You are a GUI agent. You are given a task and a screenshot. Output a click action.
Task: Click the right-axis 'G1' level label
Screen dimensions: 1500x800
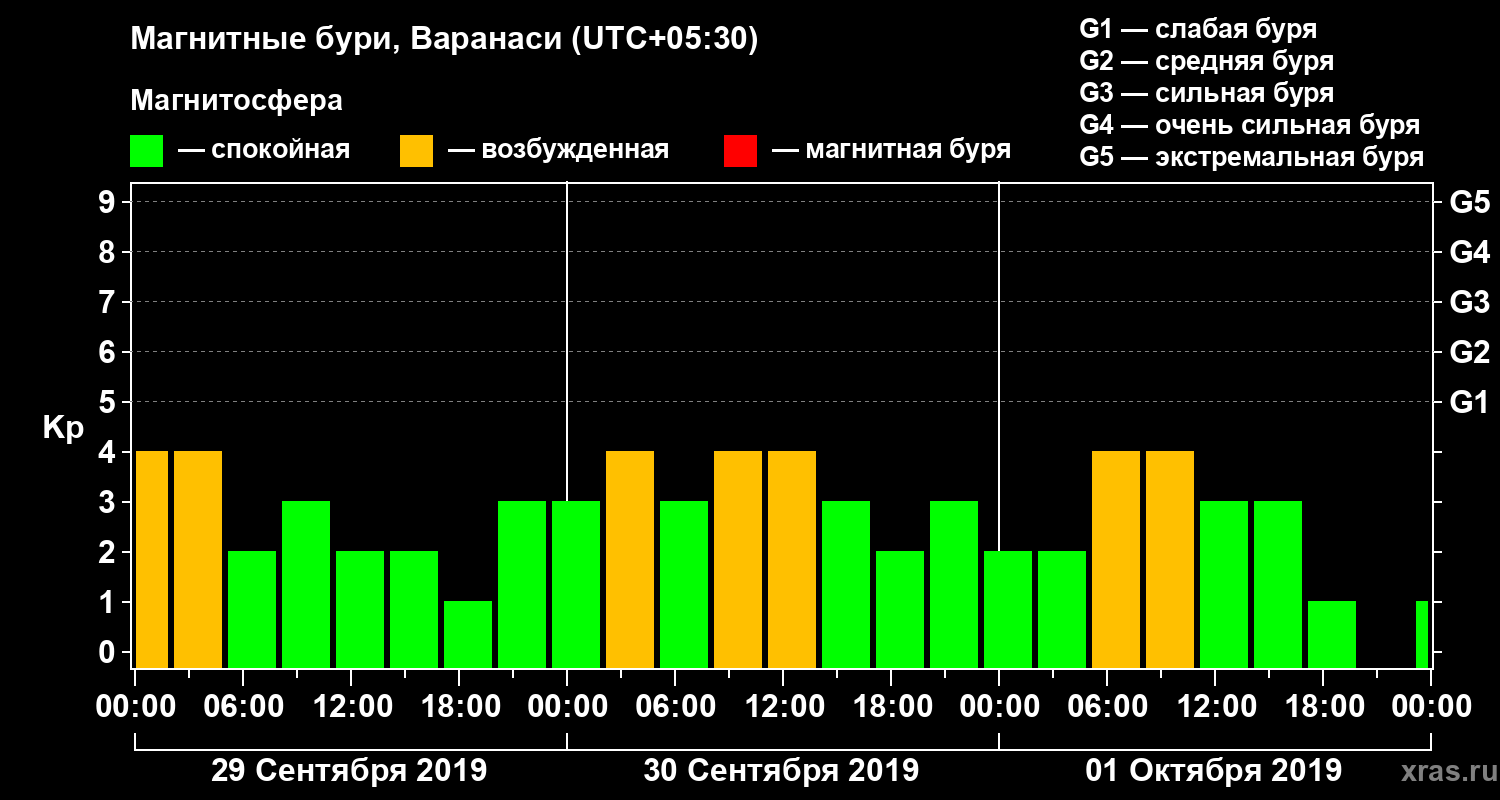(1469, 402)
